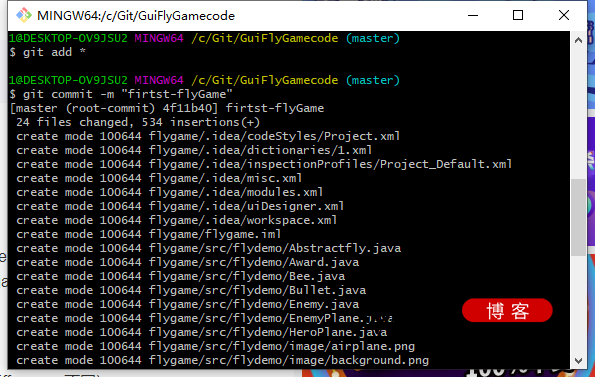Click the vertical scrollbar thumb
The height and width of the screenshot is (377, 595).
pyautogui.click(x=578, y=217)
